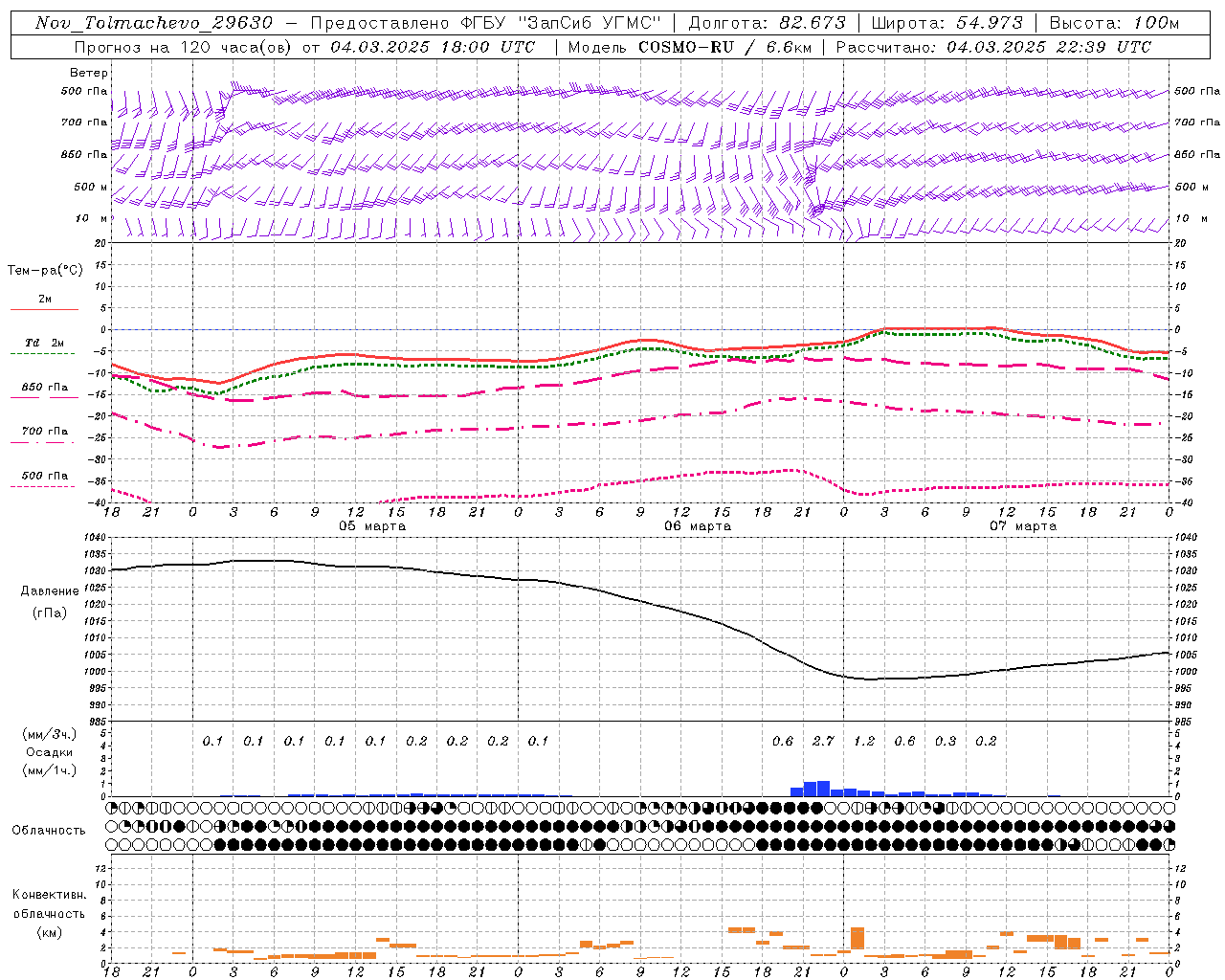Click the latitude value Широта: 54.973
The image size is (1225, 980).
[x=947, y=23]
